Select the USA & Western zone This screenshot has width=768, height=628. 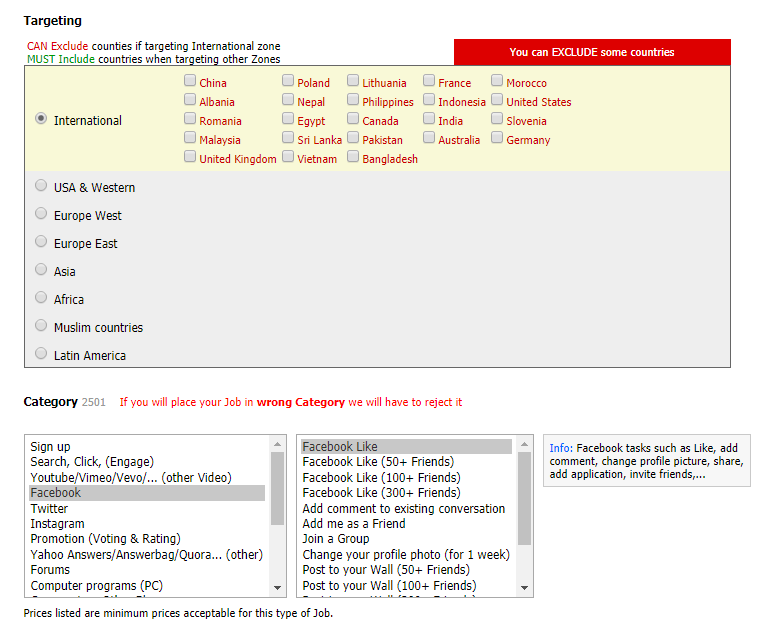tap(41, 185)
